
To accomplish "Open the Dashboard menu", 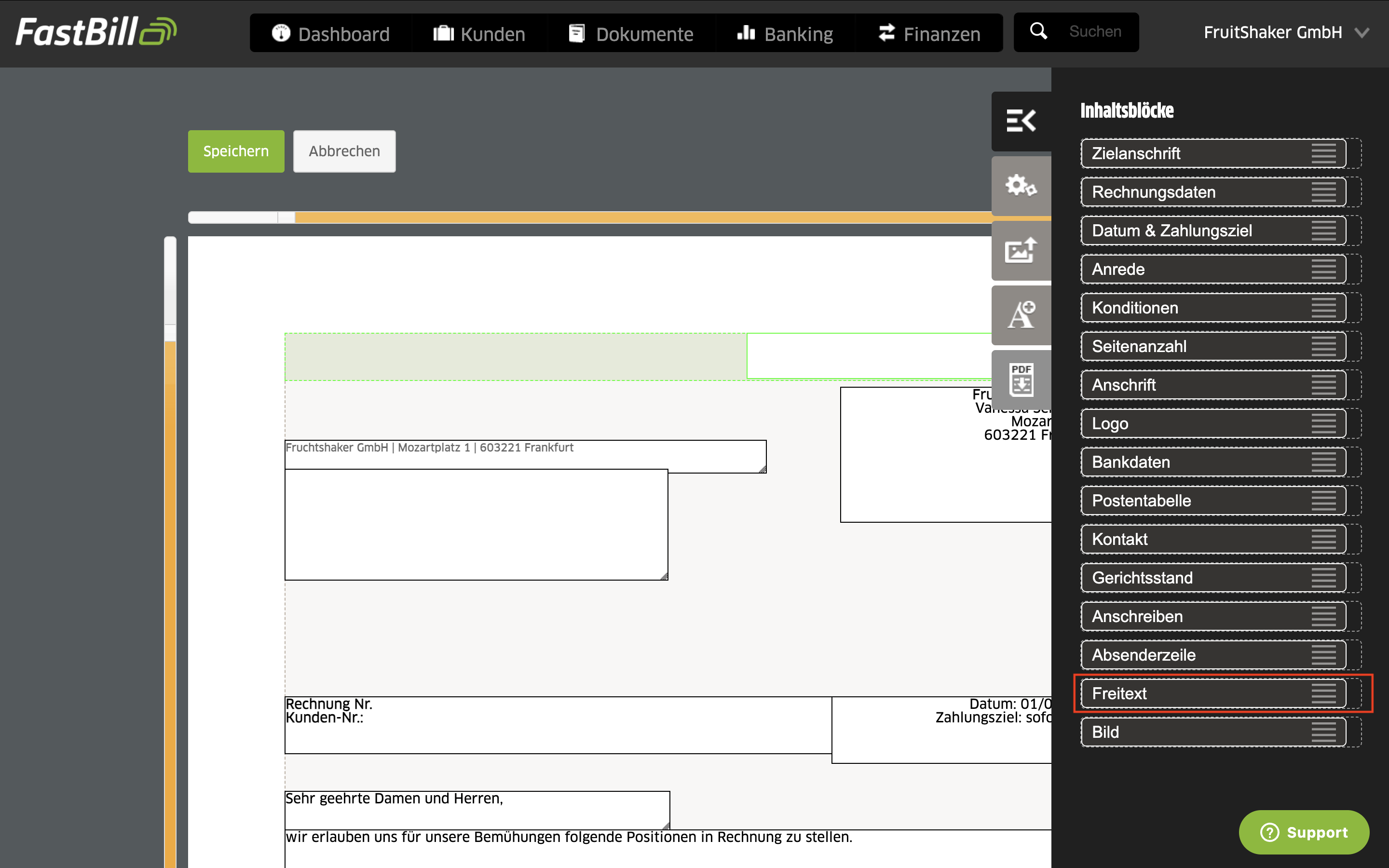I will point(331,33).
